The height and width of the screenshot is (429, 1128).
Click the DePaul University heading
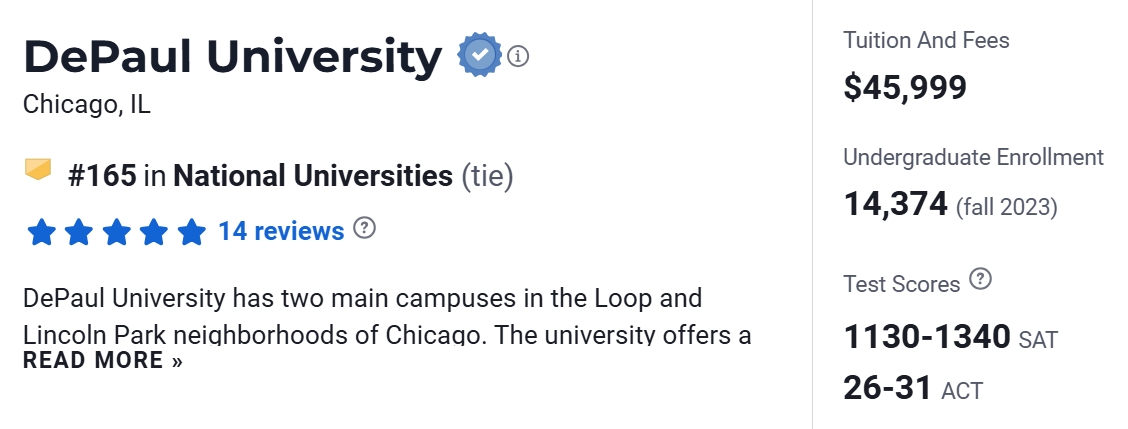tap(232, 57)
